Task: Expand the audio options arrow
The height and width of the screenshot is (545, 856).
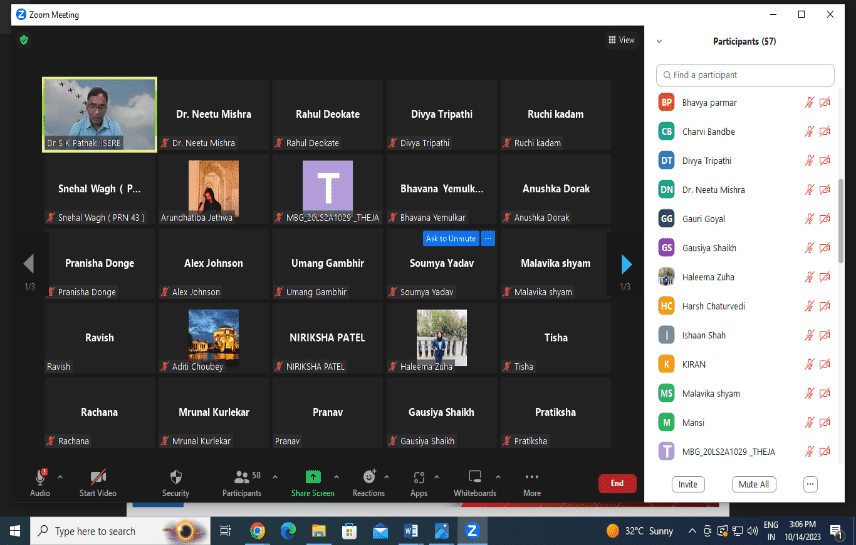Action: click(60, 477)
